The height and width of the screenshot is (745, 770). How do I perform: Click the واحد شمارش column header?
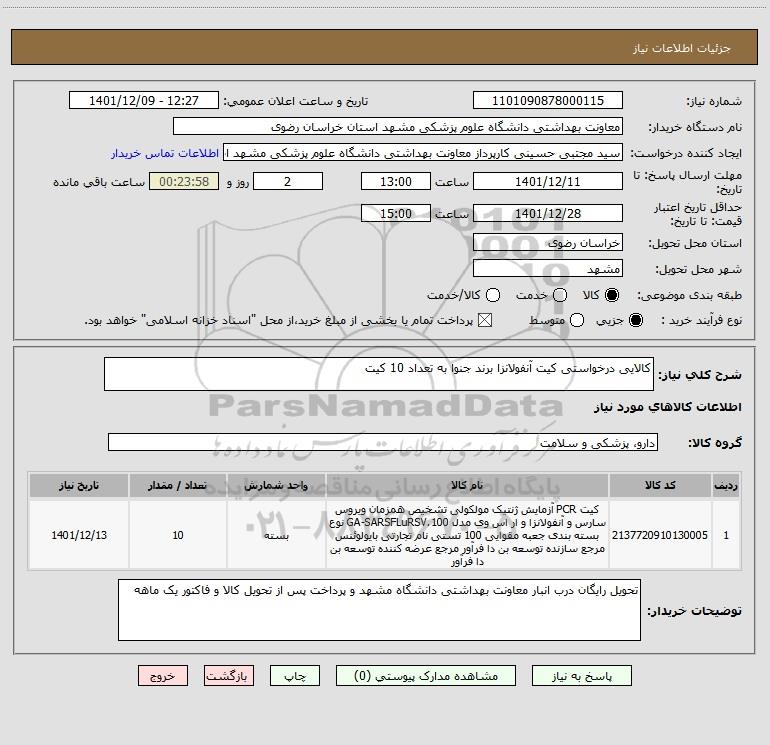(276, 485)
